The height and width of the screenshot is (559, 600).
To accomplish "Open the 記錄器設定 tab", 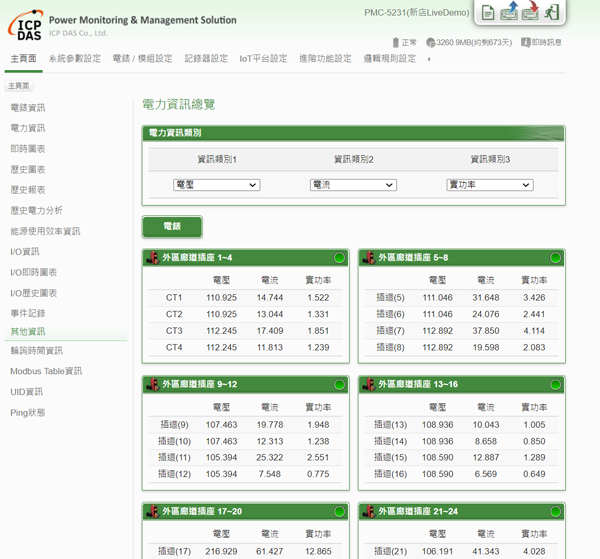I will (206, 59).
